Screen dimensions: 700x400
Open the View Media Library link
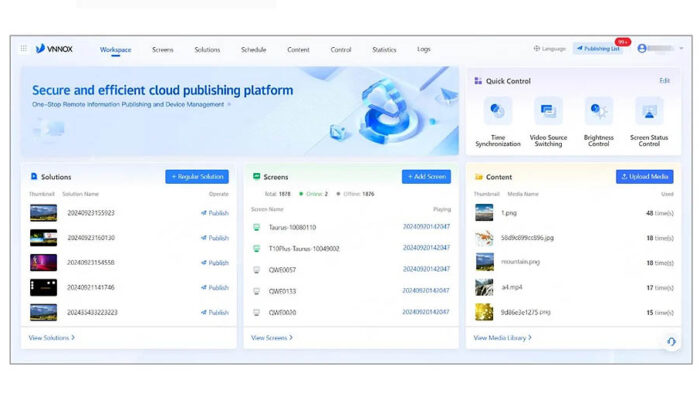click(503, 338)
